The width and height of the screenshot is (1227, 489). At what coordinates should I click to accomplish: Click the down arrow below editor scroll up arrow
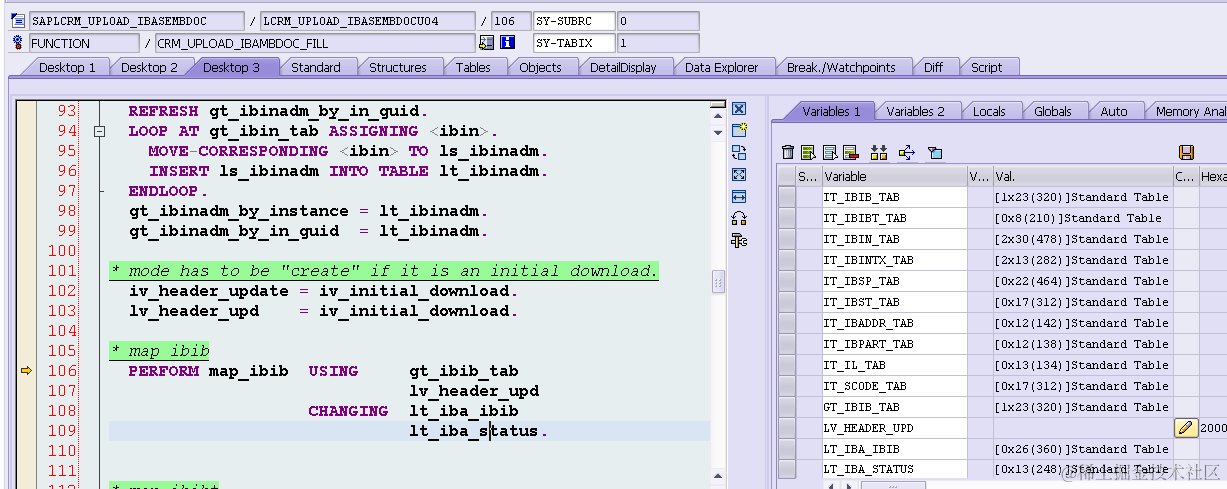pyautogui.click(x=717, y=132)
